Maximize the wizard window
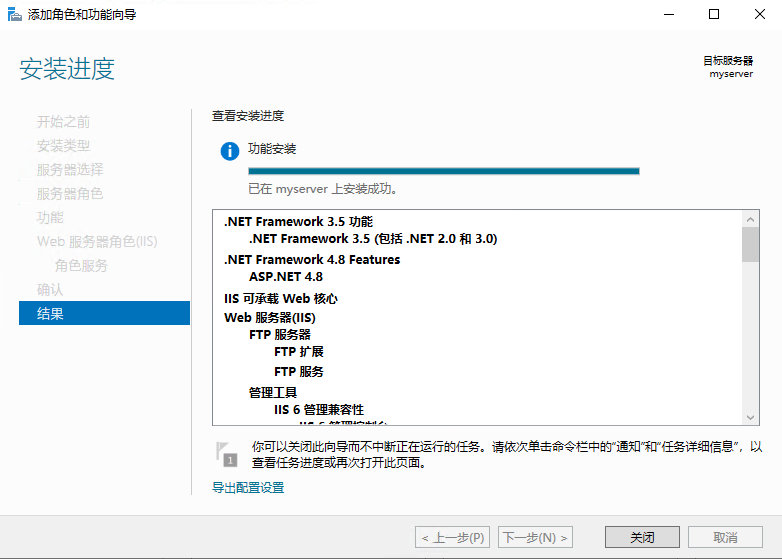782x559 pixels. [713, 15]
